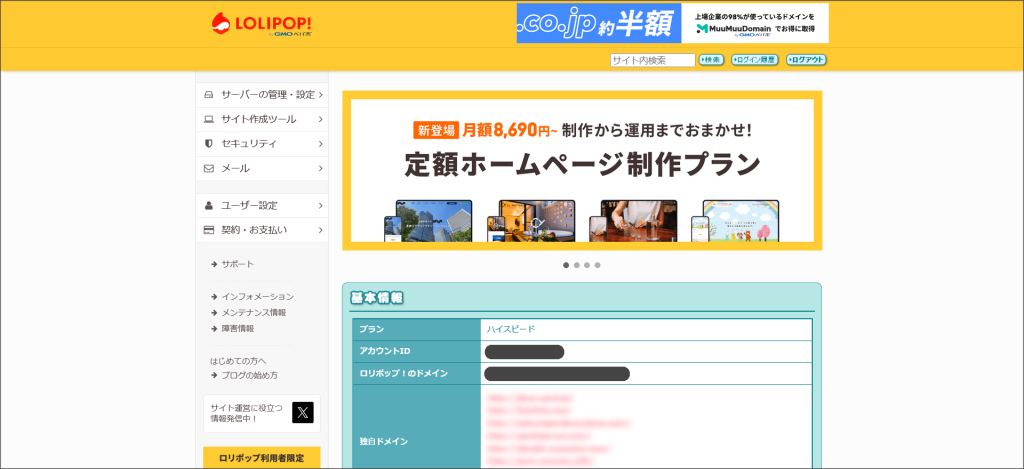Screen dimensions: 1024x469
Task: Click サイト運営に役立つ情報発信中 text
Action: 246,413
